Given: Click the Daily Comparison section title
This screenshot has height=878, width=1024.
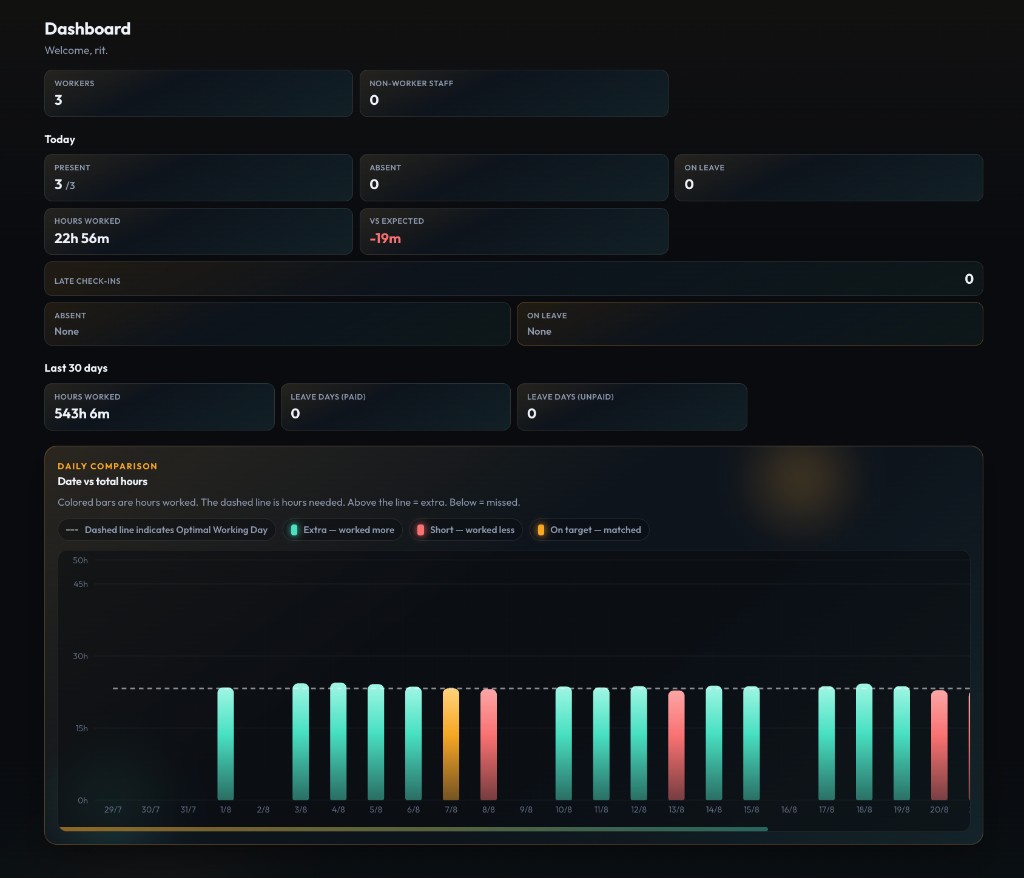Looking at the screenshot, I should [107, 466].
